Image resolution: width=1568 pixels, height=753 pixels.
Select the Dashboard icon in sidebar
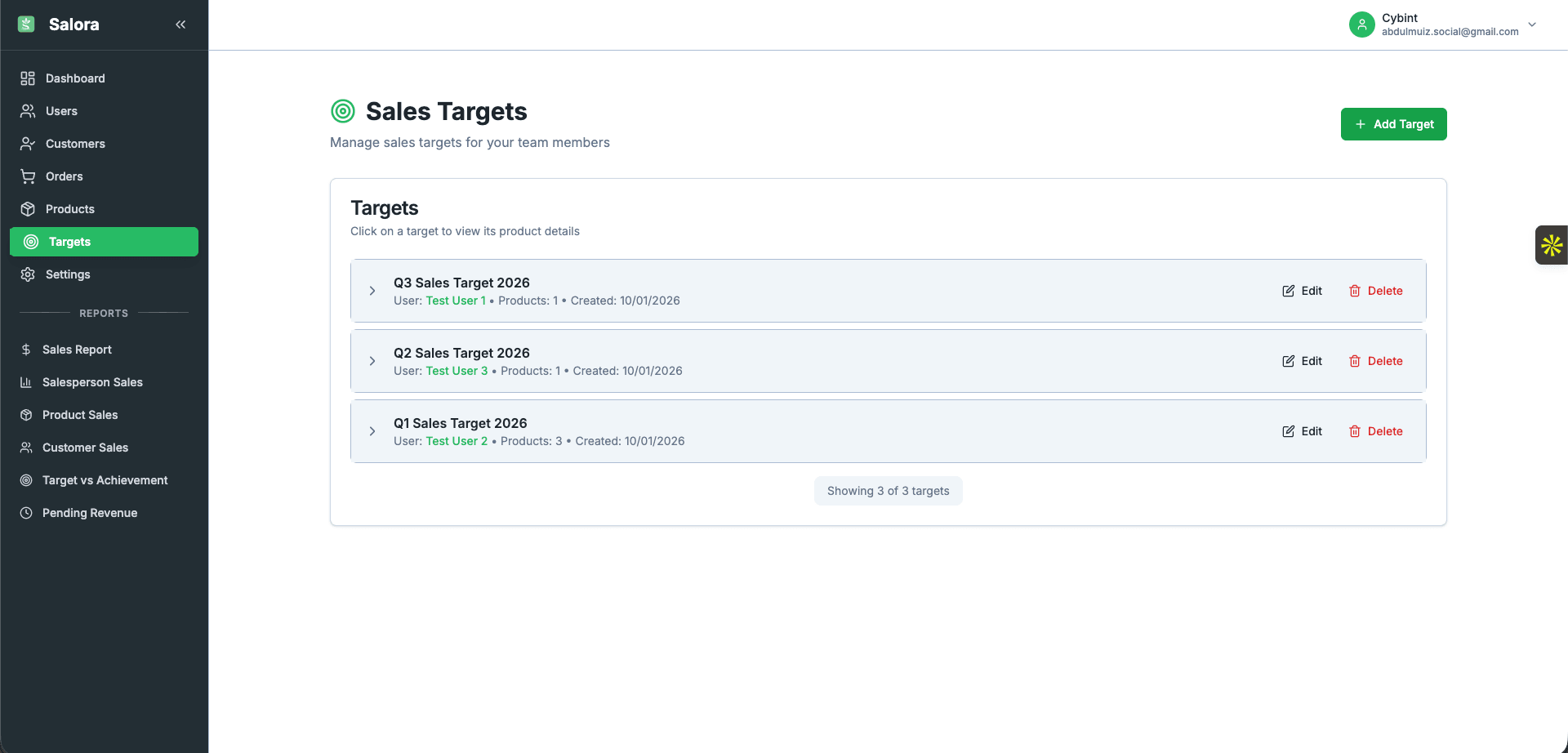point(27,78)
